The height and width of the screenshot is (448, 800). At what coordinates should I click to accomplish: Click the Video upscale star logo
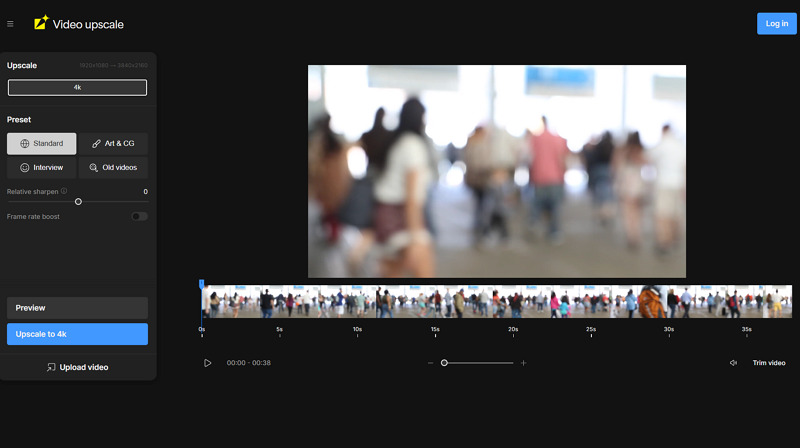pyautogui.click(x=41, y=22)
